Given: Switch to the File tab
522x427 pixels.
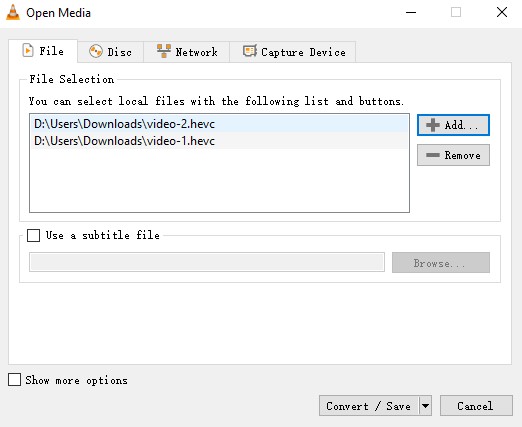Looking at the screenshot, I should (x=43, y=51).
